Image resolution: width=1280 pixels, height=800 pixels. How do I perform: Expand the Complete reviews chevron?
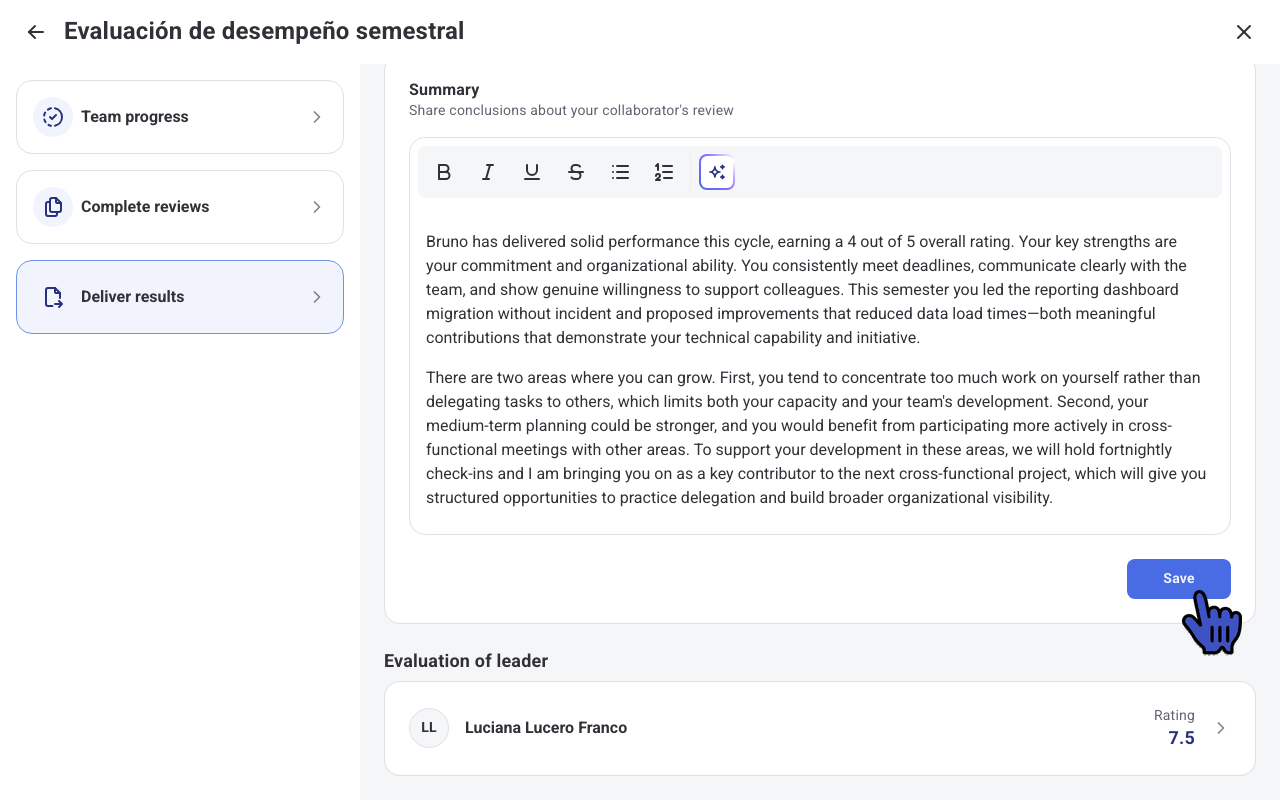tap(317, 207)
